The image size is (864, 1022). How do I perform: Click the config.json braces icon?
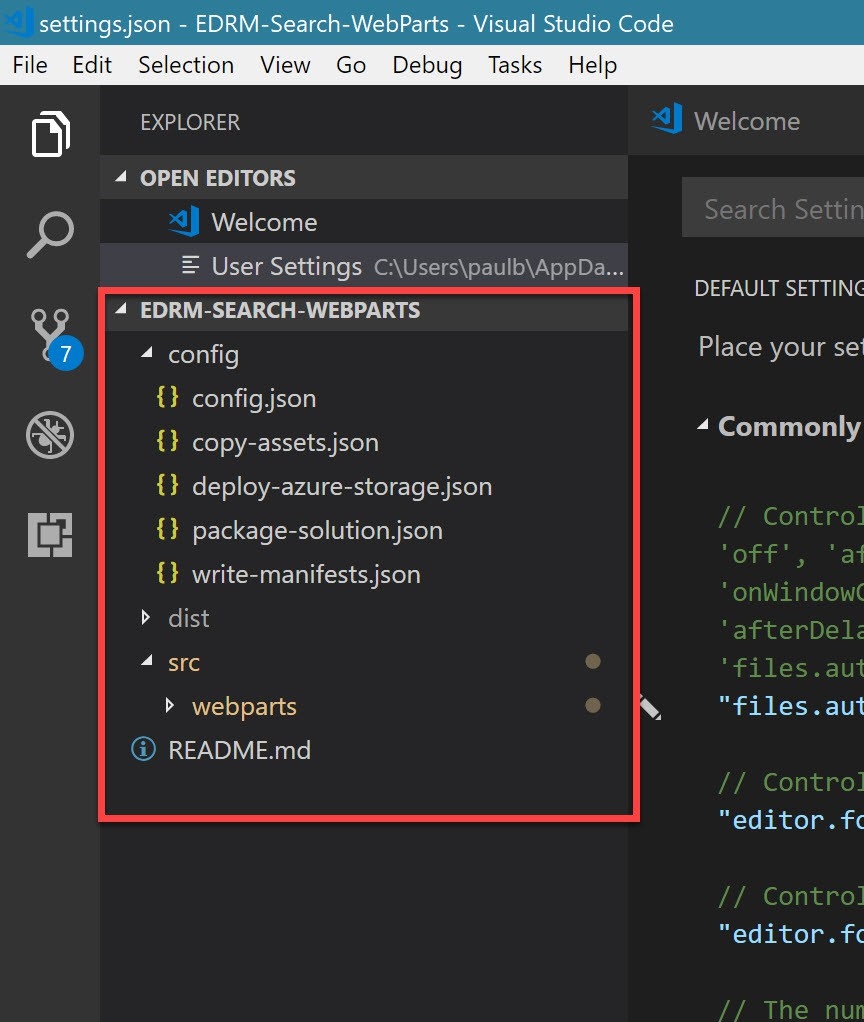pyautogui.click(x=168, y=398)
